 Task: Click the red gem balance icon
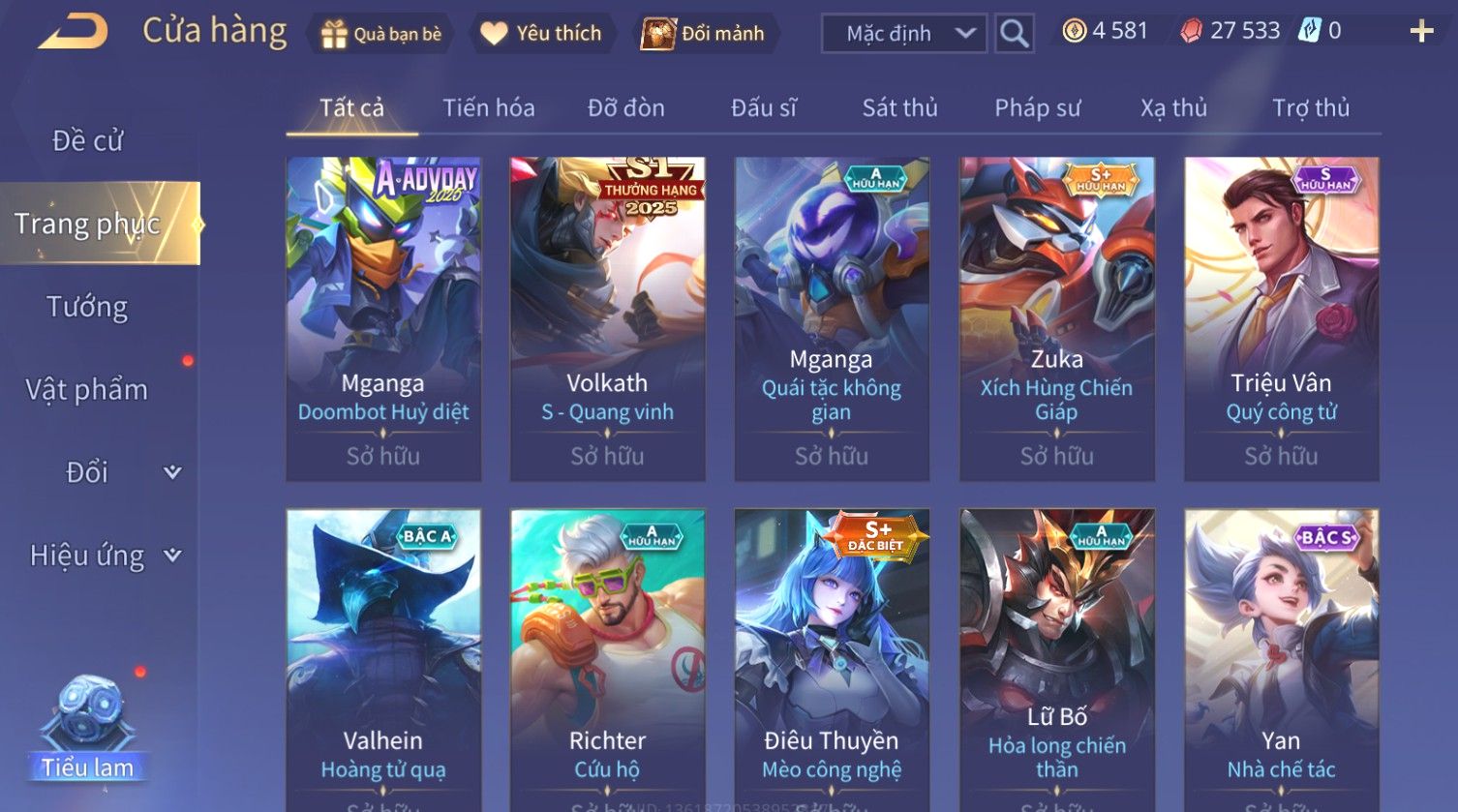pyautogui.click(x=1192, y=32)
